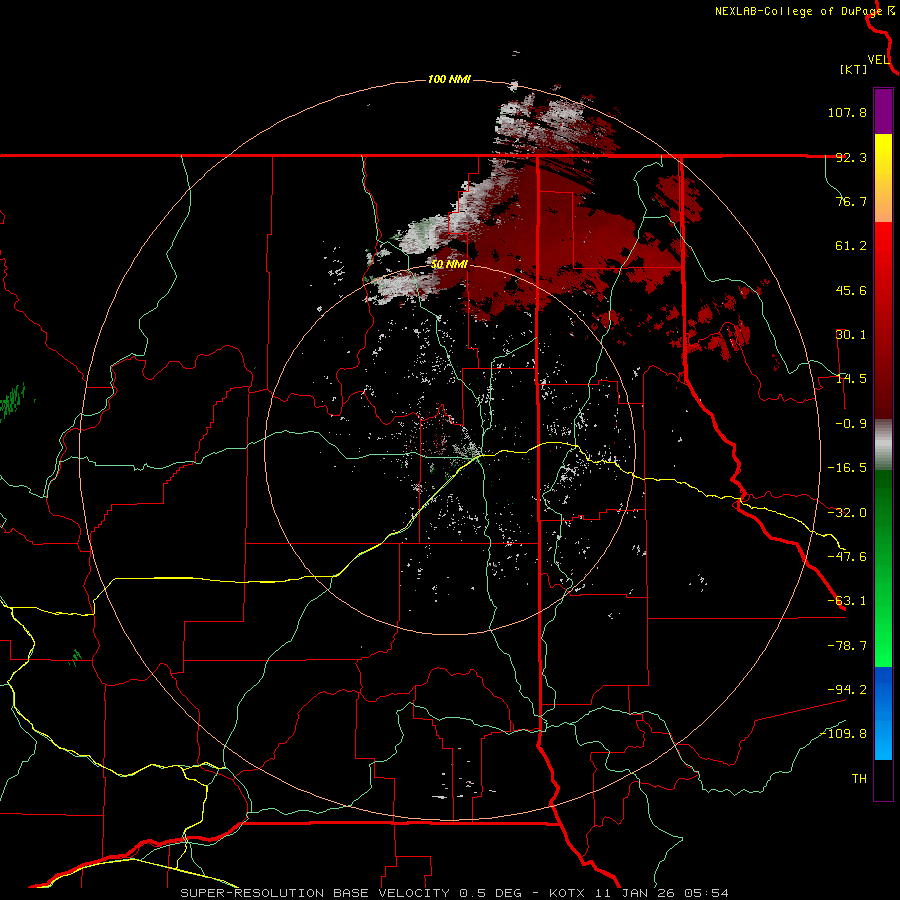Click the 100 NMI range ring label
Screen dimensions: 900x900
point(449,79)
